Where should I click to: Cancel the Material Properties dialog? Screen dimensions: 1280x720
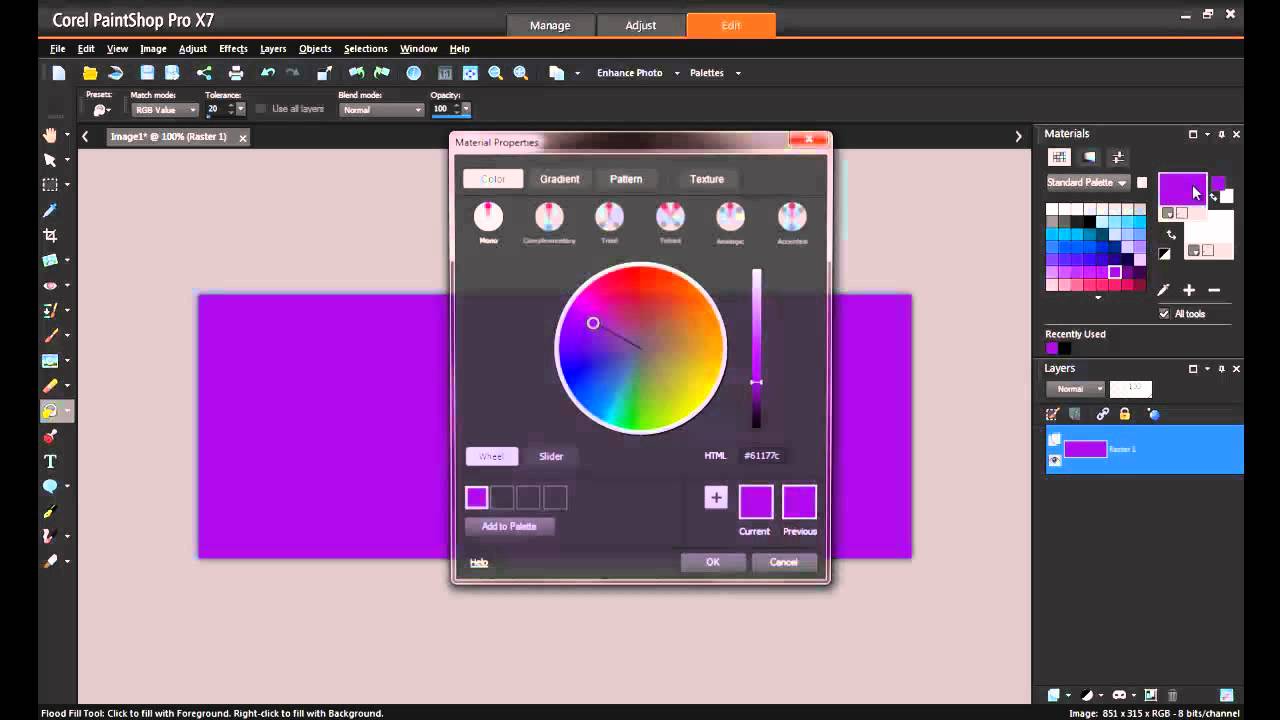tap(784, 562)
